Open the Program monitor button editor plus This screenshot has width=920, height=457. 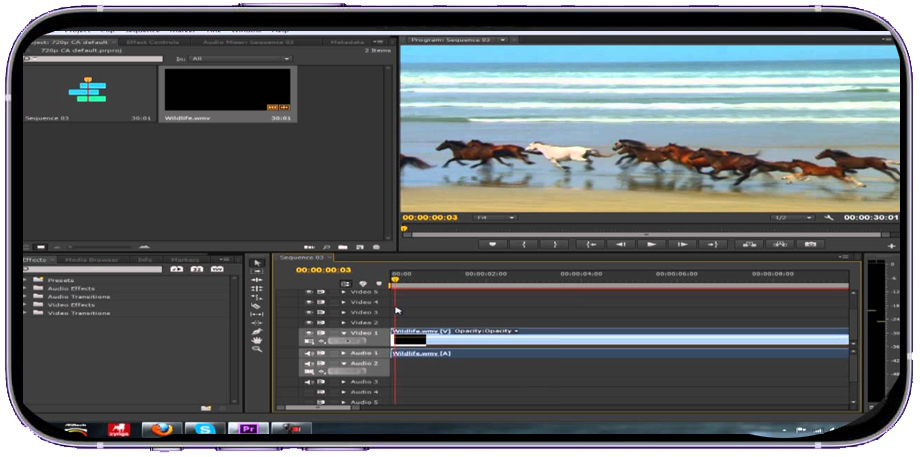click(x=891, y=246)
